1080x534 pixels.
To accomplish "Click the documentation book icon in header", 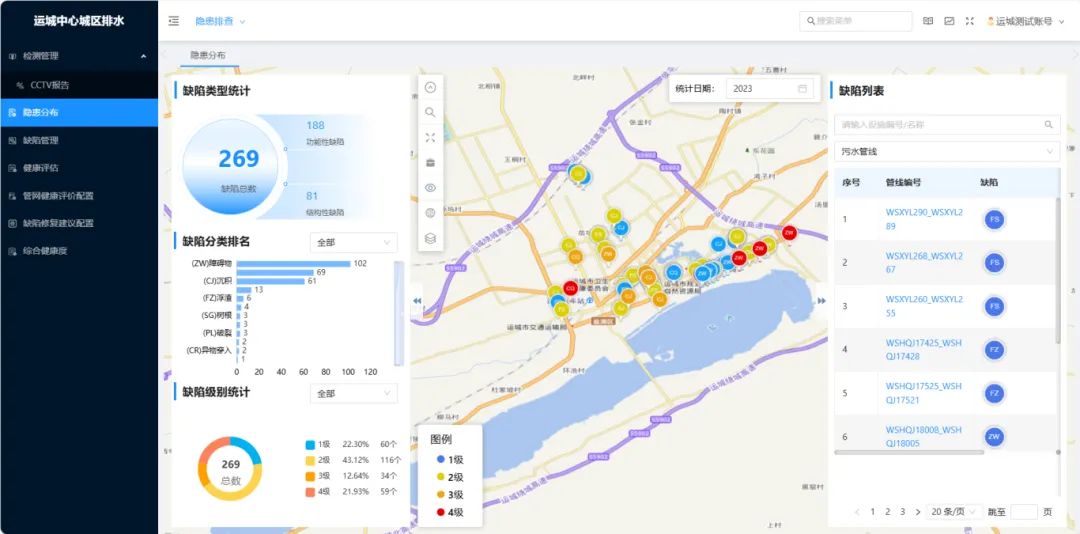I will [x=928, y=21].
